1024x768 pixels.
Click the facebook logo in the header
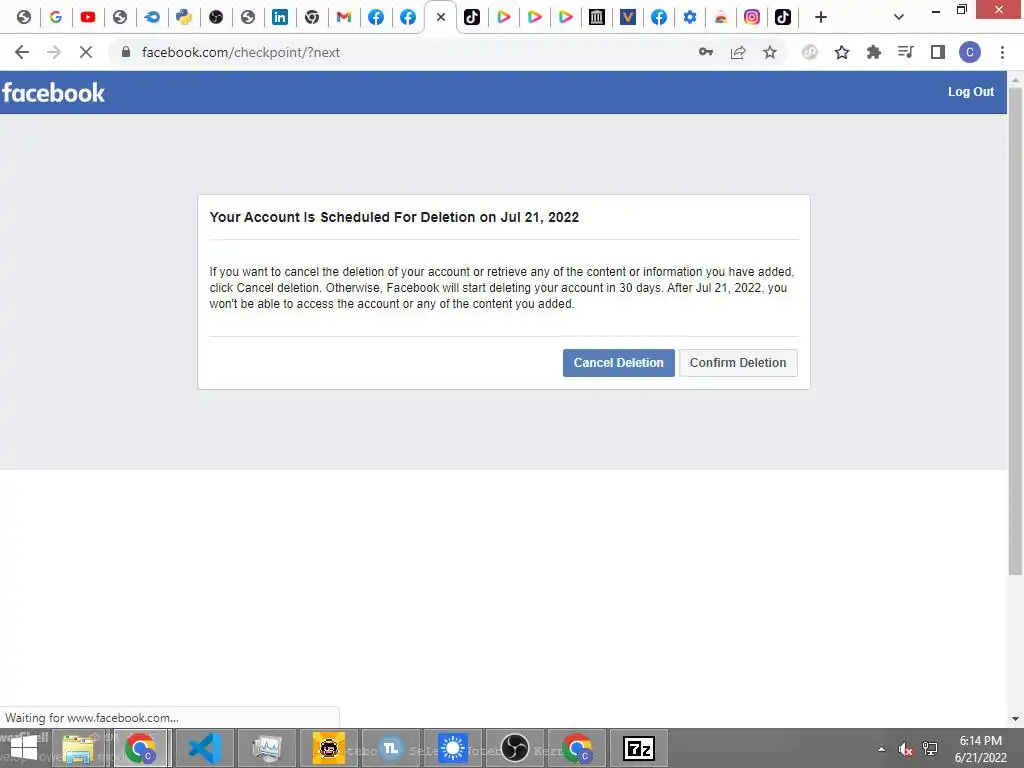tap(53, 93)
